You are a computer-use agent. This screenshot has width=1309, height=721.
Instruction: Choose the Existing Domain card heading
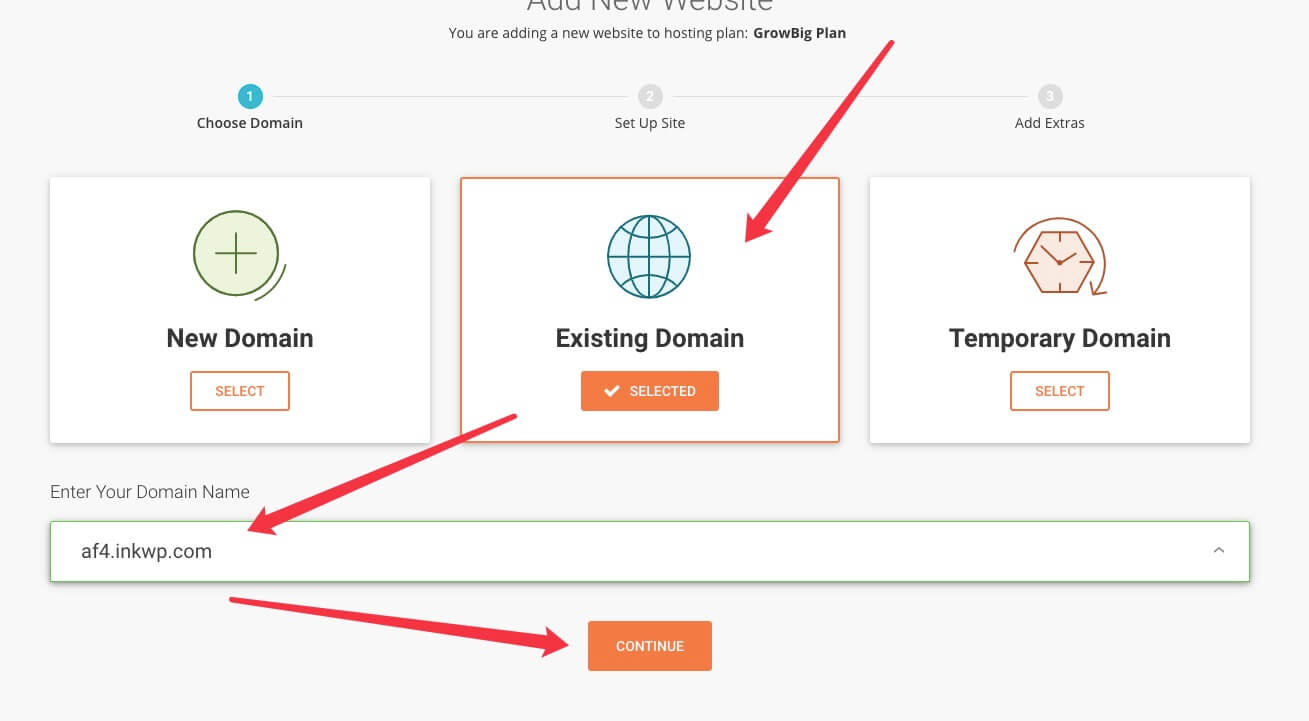(x=650, y=338)
